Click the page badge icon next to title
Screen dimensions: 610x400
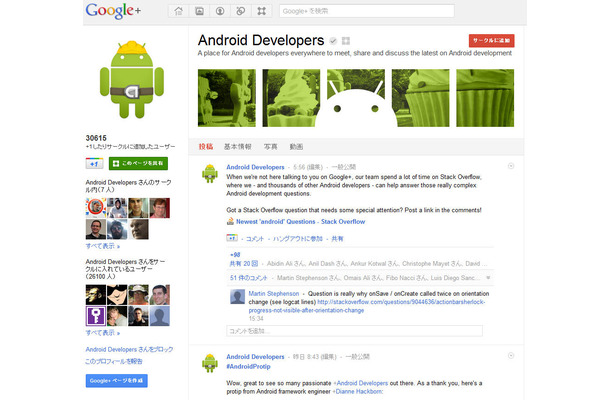coord(346,40)
